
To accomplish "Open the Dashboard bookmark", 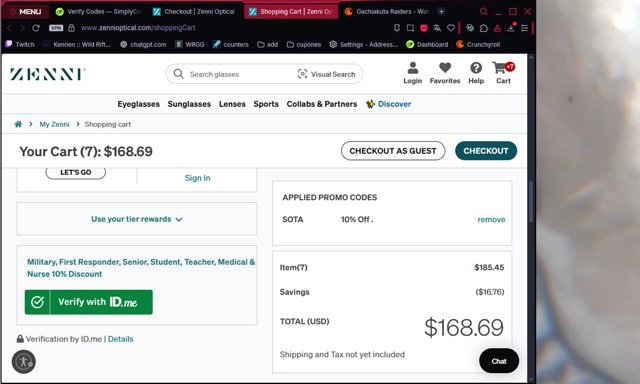I will [x=427, y=44].
